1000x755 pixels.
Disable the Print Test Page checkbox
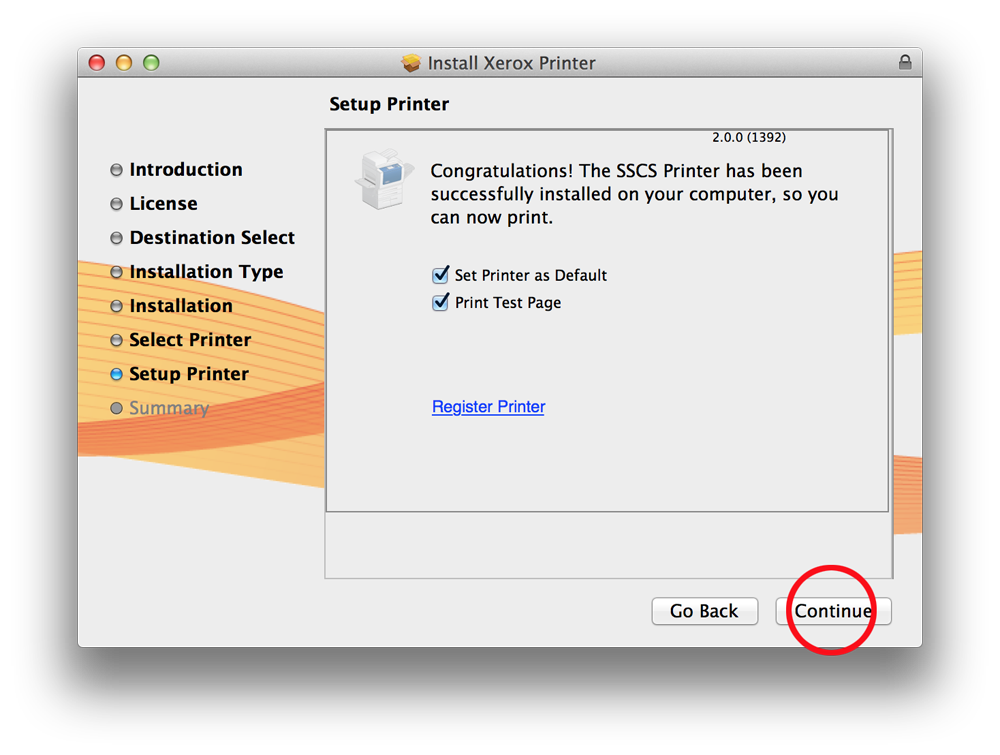tap(440, 302)
